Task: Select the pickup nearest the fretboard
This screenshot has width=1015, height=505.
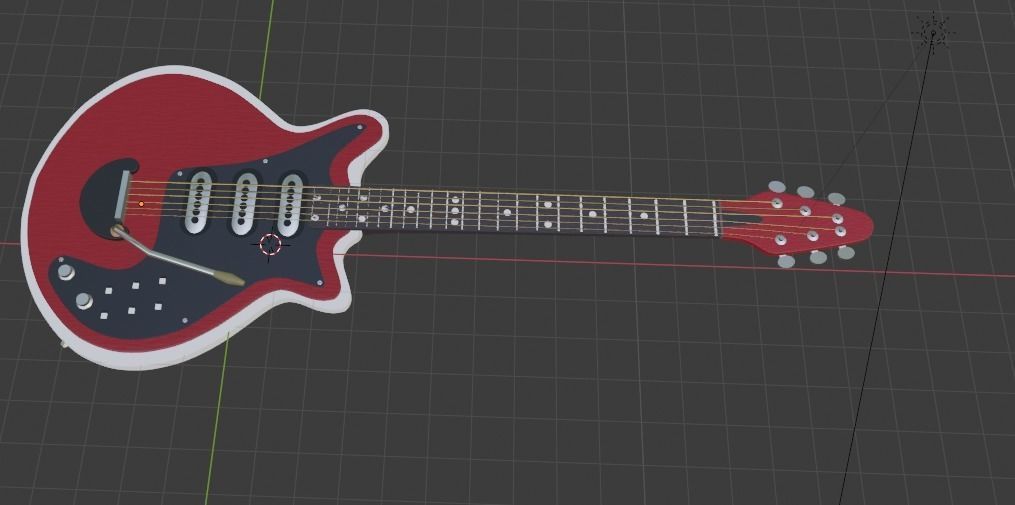Action: coord(291,204)
